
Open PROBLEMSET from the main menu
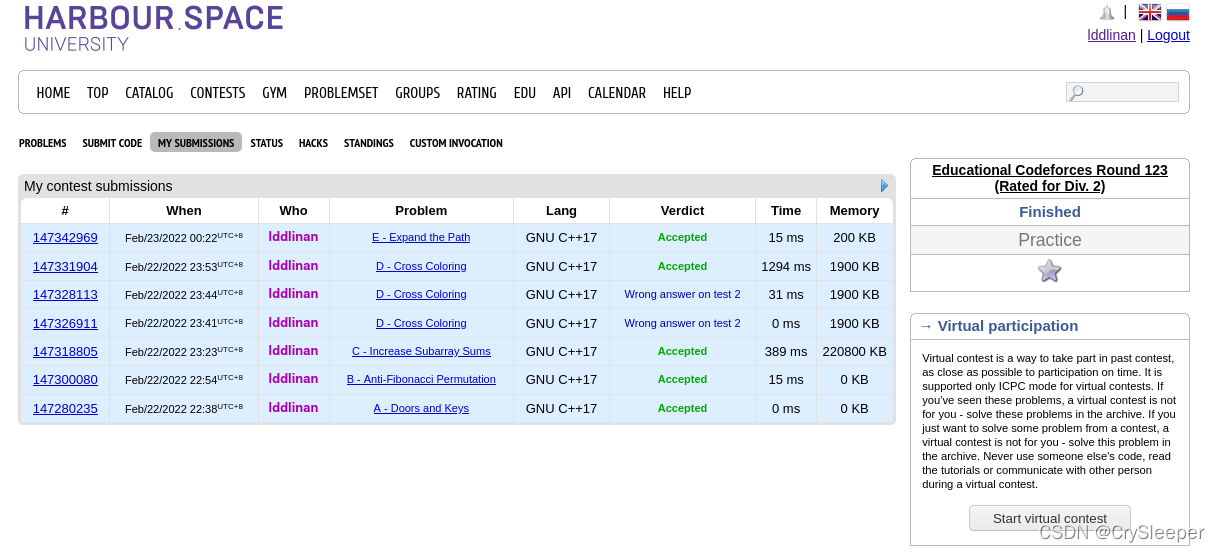click(x=341, y=93)
